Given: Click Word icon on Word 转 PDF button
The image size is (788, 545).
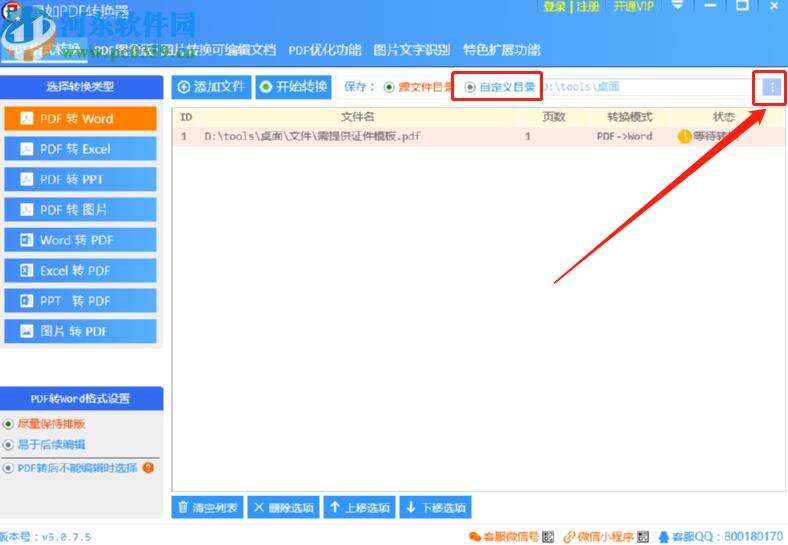Looking at the screenshot, I should tap(27, 240).
